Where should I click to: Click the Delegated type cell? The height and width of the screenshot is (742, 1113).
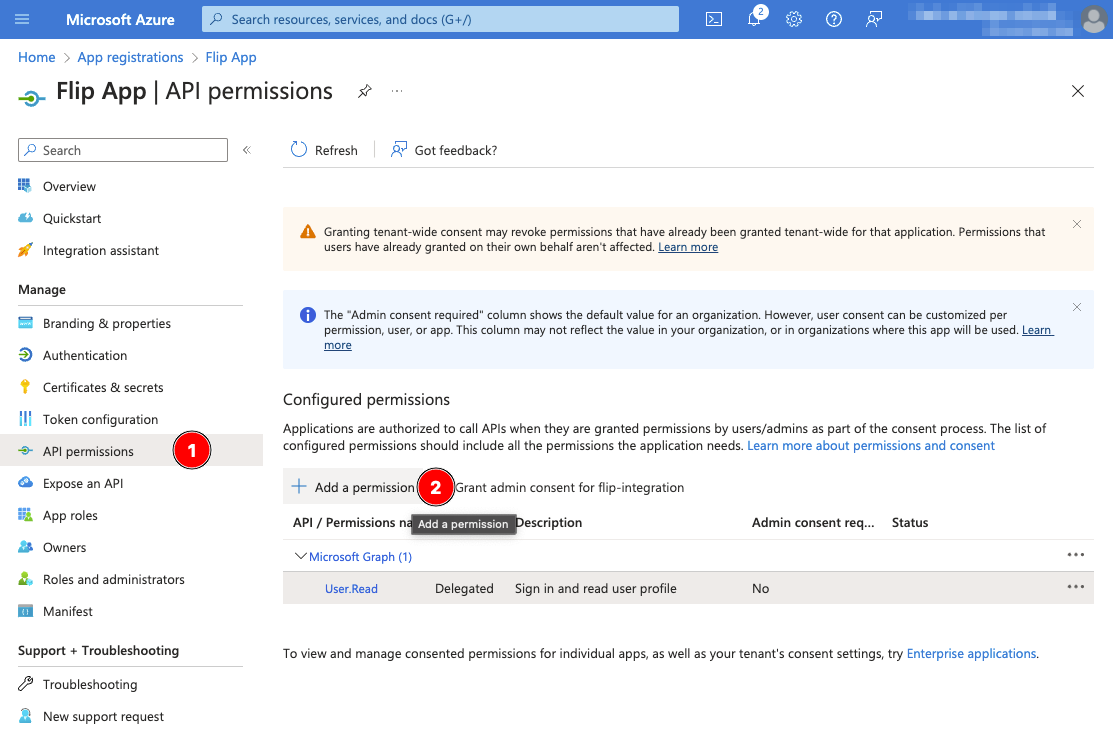464,589
